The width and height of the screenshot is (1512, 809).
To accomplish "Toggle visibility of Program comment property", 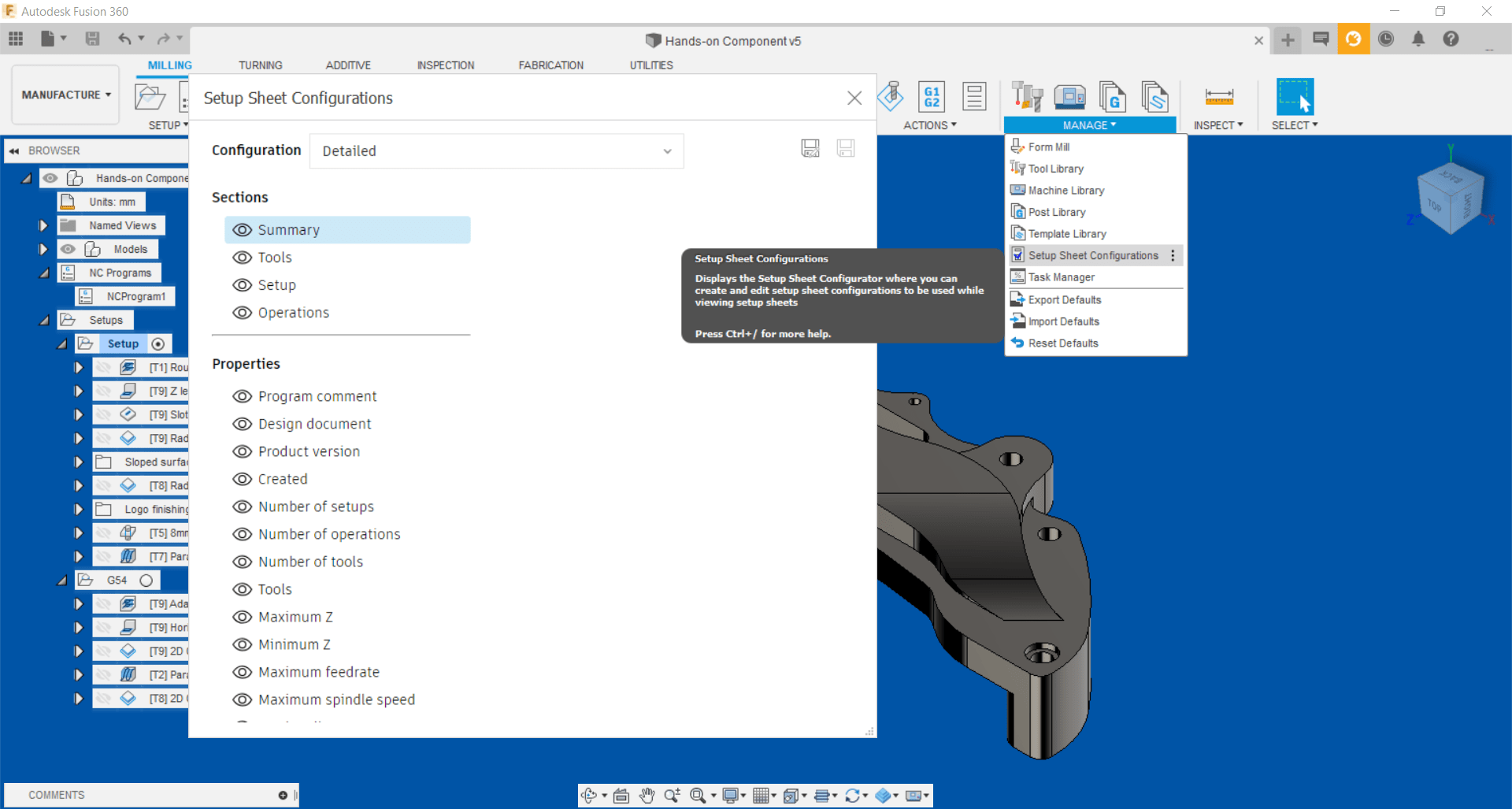I will [242, 396].
